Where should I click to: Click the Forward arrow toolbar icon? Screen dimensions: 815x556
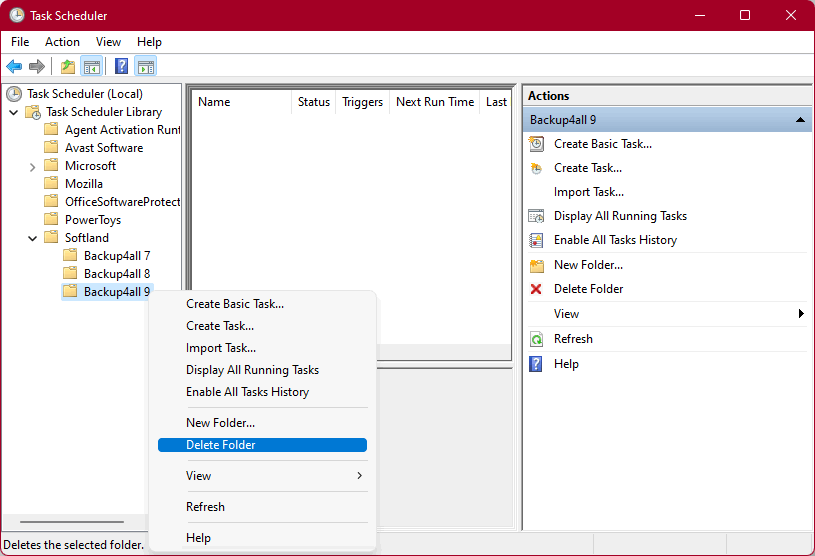point(37,67)
